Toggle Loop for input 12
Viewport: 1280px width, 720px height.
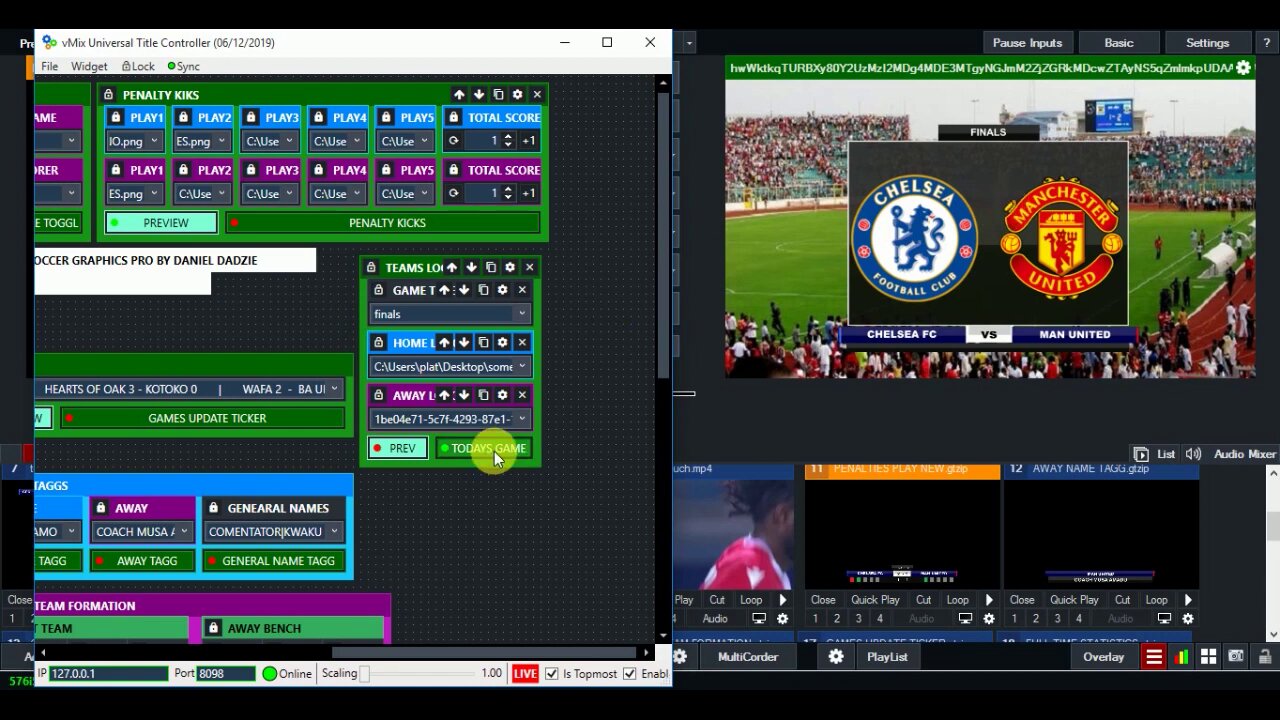[x=1156, y=600]
